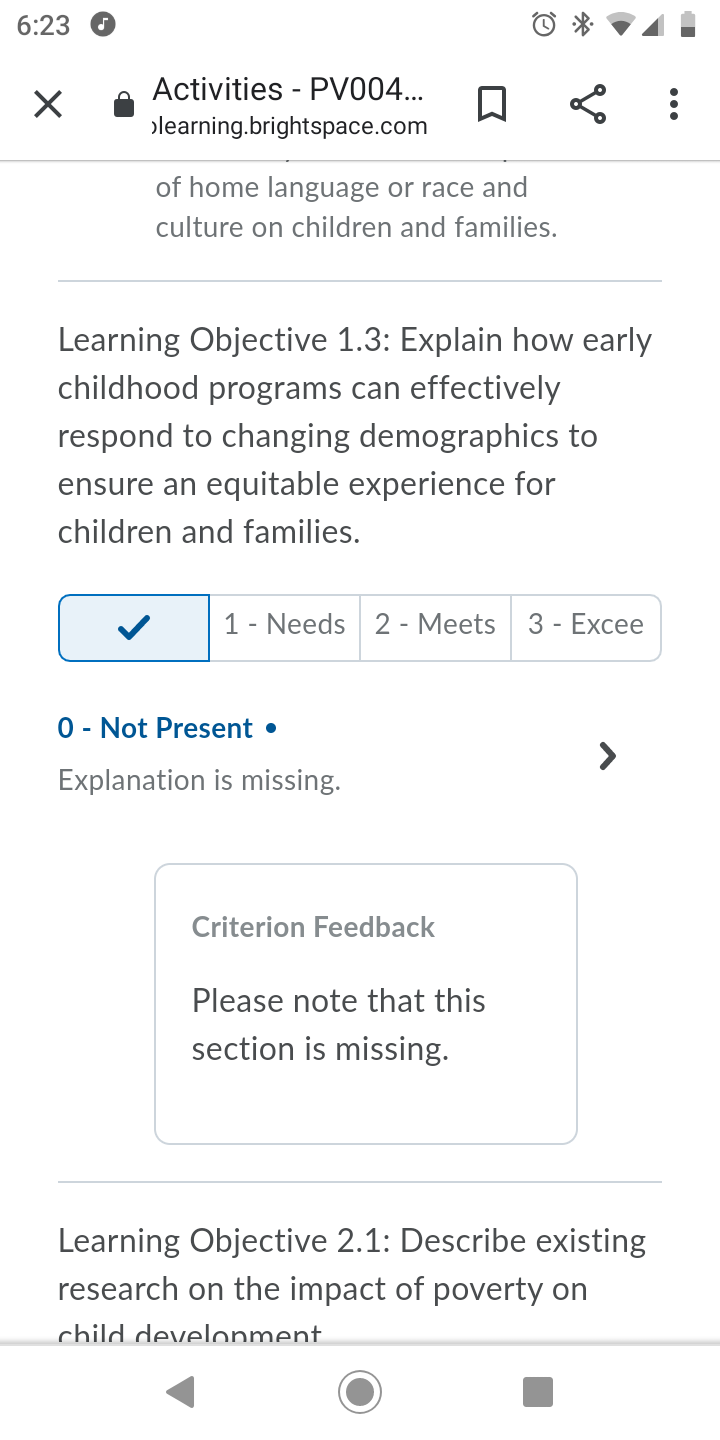Bookmark this page with bookmark icon

[491, 104]
